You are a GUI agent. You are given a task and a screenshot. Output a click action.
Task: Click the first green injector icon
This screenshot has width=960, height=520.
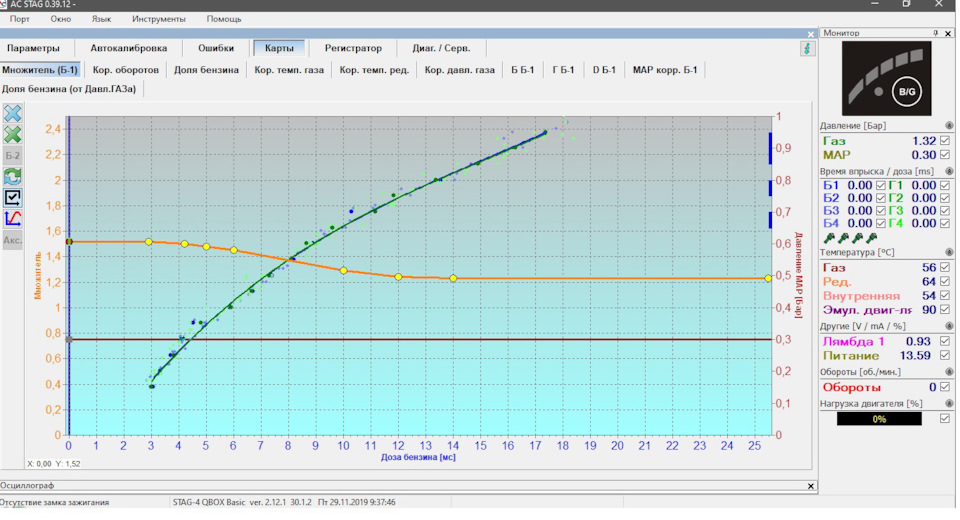(830, 238)
